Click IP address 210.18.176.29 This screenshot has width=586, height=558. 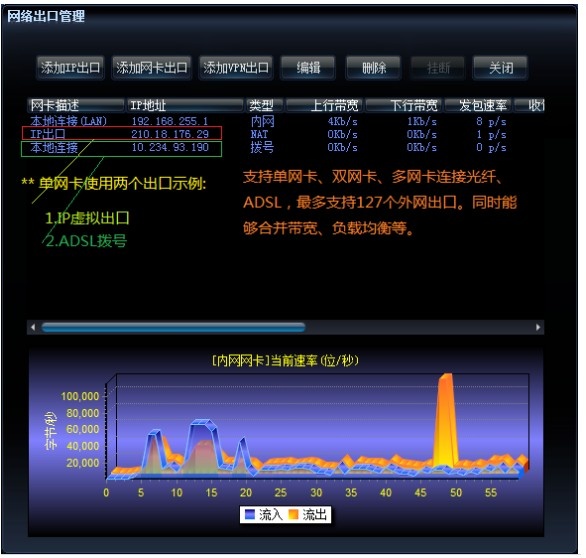coord(170,134)
